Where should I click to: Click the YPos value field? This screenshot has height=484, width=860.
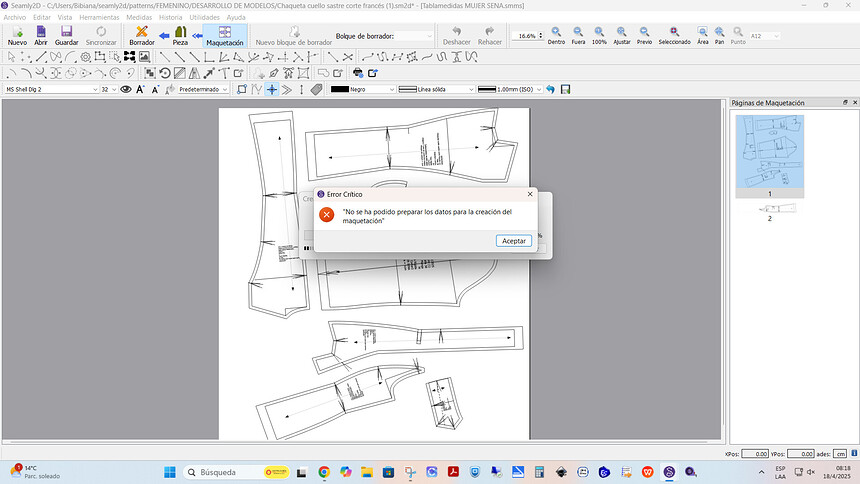pos(801,454)
